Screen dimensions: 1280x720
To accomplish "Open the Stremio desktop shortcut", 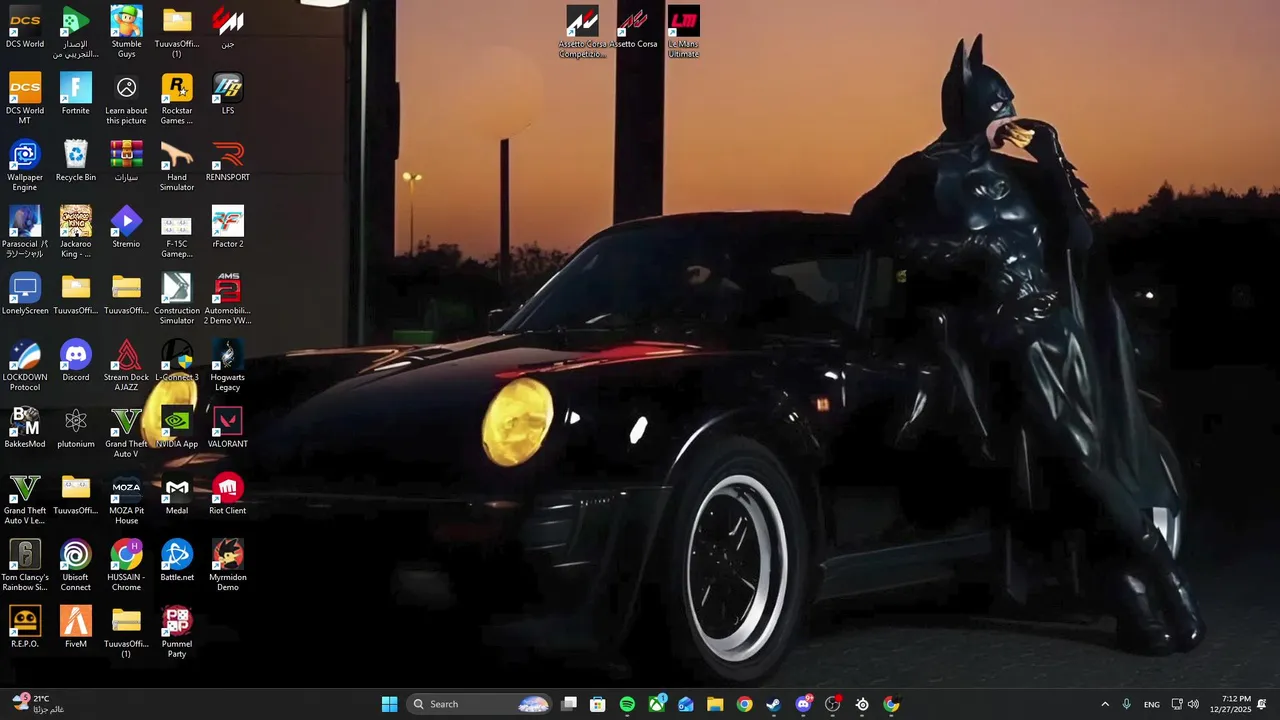I will (x=126, y=227).
